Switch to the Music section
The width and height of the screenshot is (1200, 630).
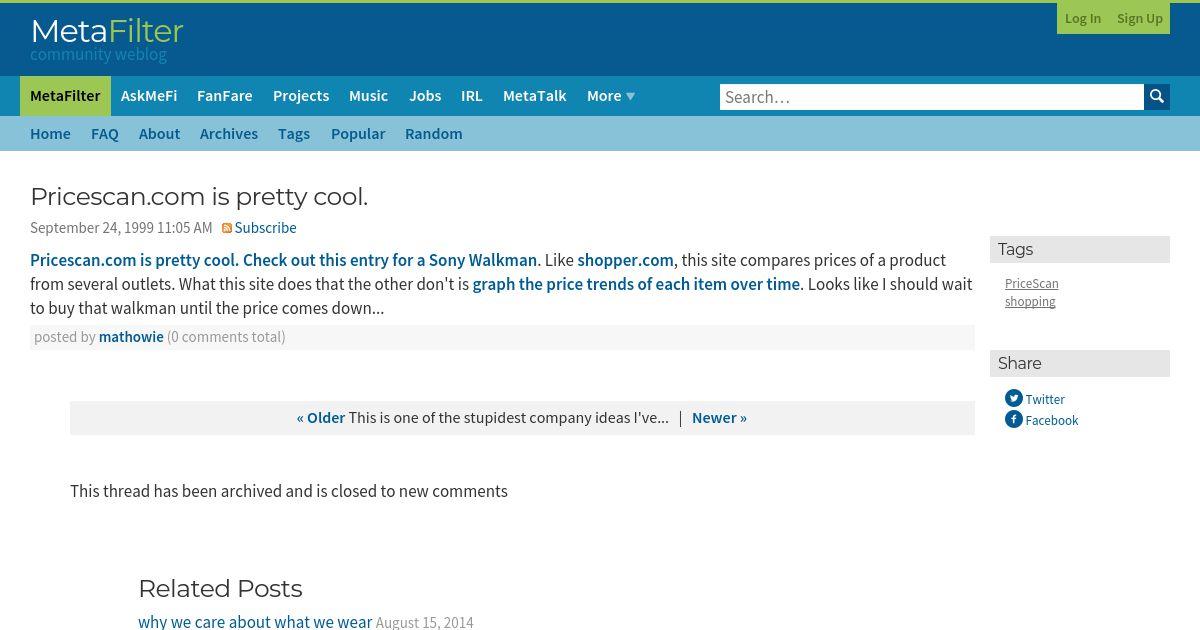(x=368, y=96)
